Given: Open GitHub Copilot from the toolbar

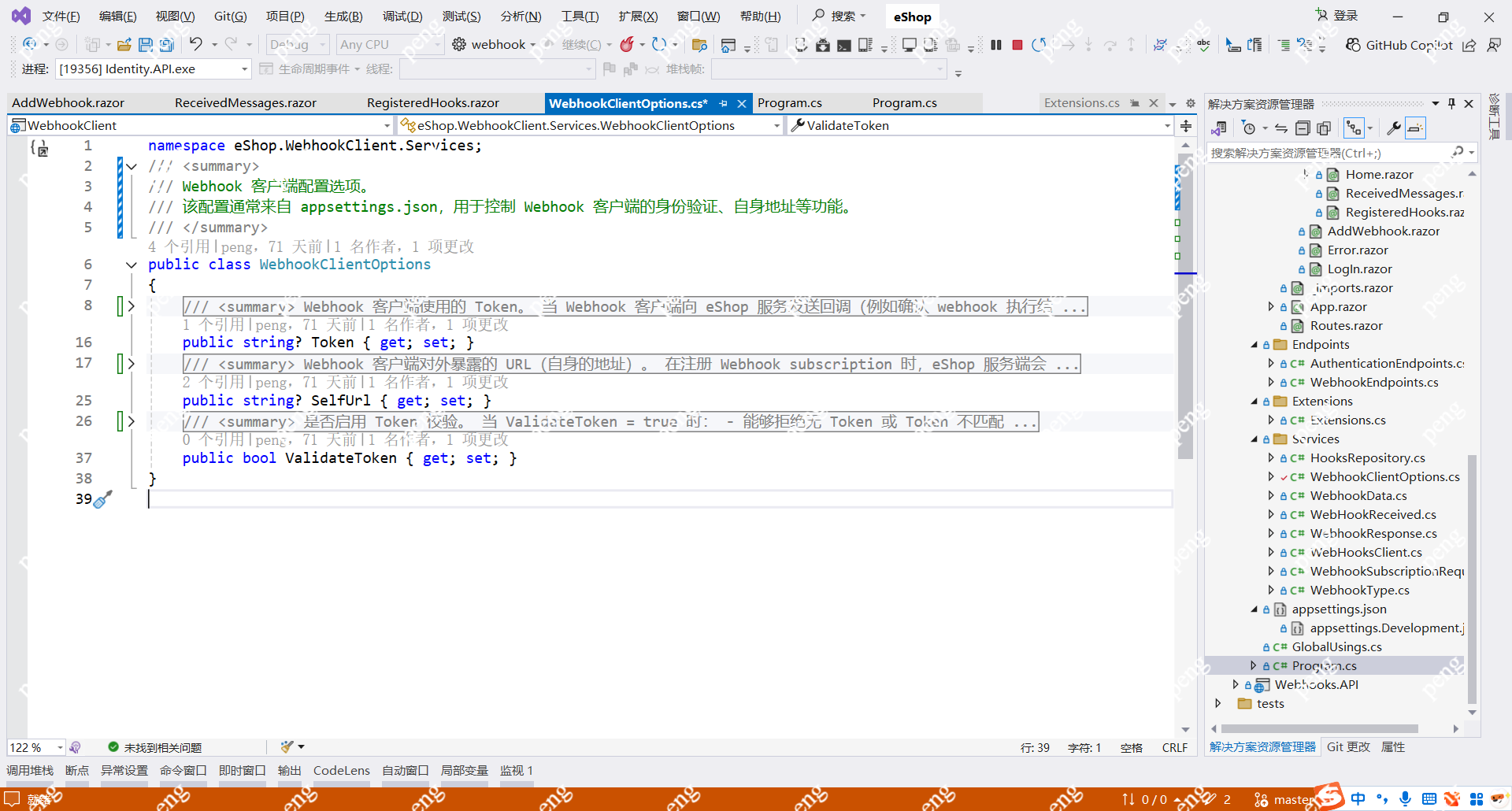Looking at the screenshot, I should pyautogui.click(x=1399, y=45).
